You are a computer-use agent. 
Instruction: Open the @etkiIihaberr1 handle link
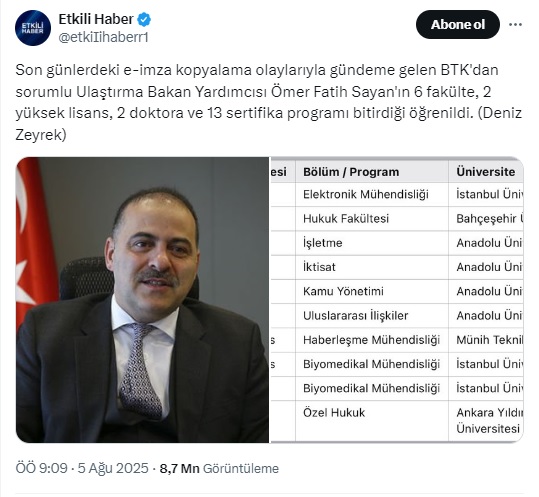[103, 37]
